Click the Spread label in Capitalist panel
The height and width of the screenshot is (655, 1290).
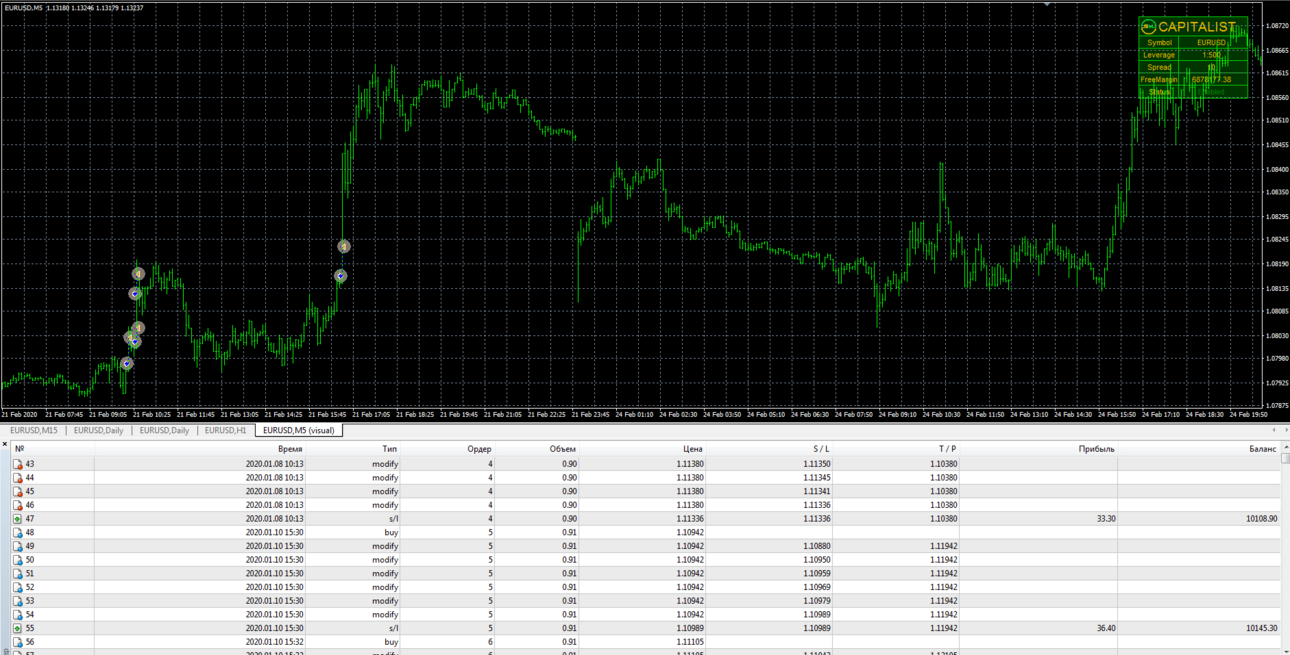pyautogui.click(x=1159, y=67)
